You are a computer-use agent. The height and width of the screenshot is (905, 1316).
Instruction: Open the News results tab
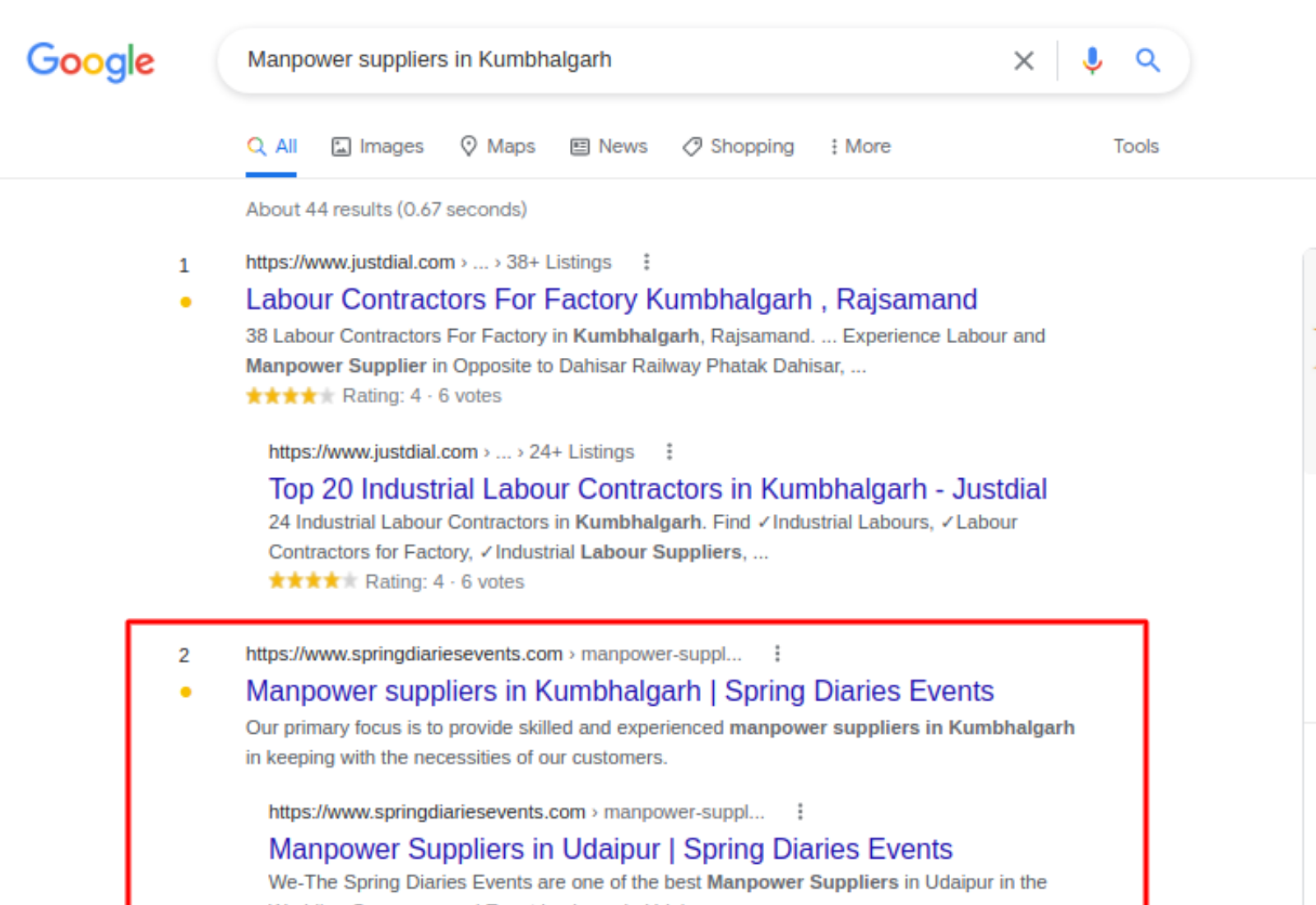pos(609,146)
